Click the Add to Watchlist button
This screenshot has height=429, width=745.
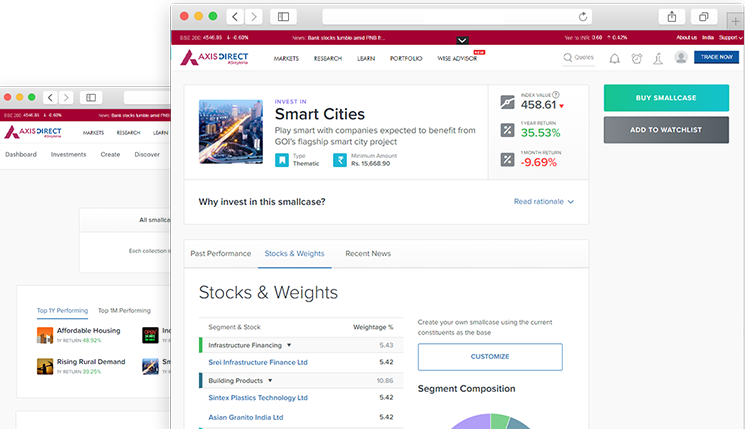(666, 130)
